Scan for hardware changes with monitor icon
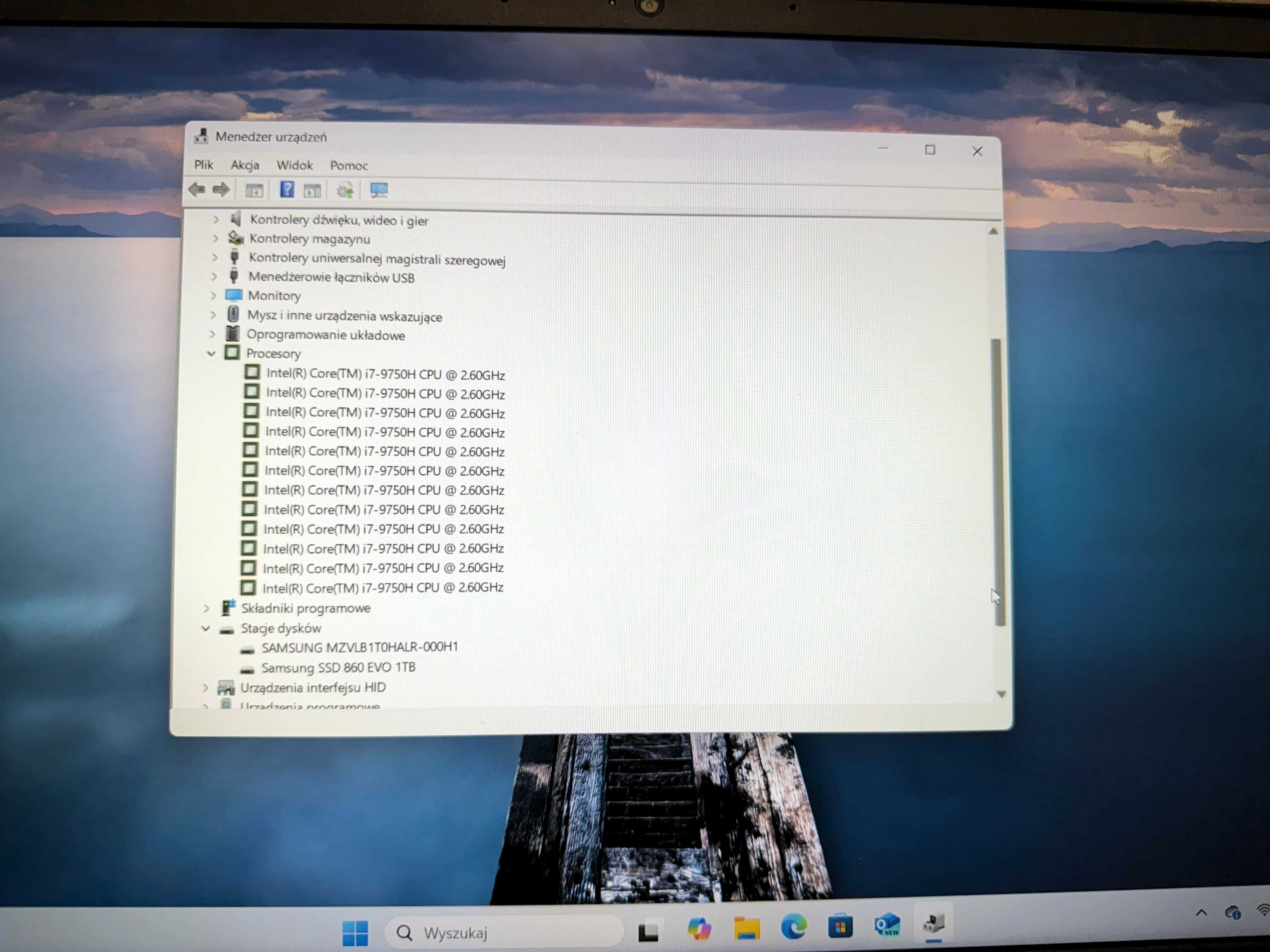The image size is (1270, 952). [379, 190]
